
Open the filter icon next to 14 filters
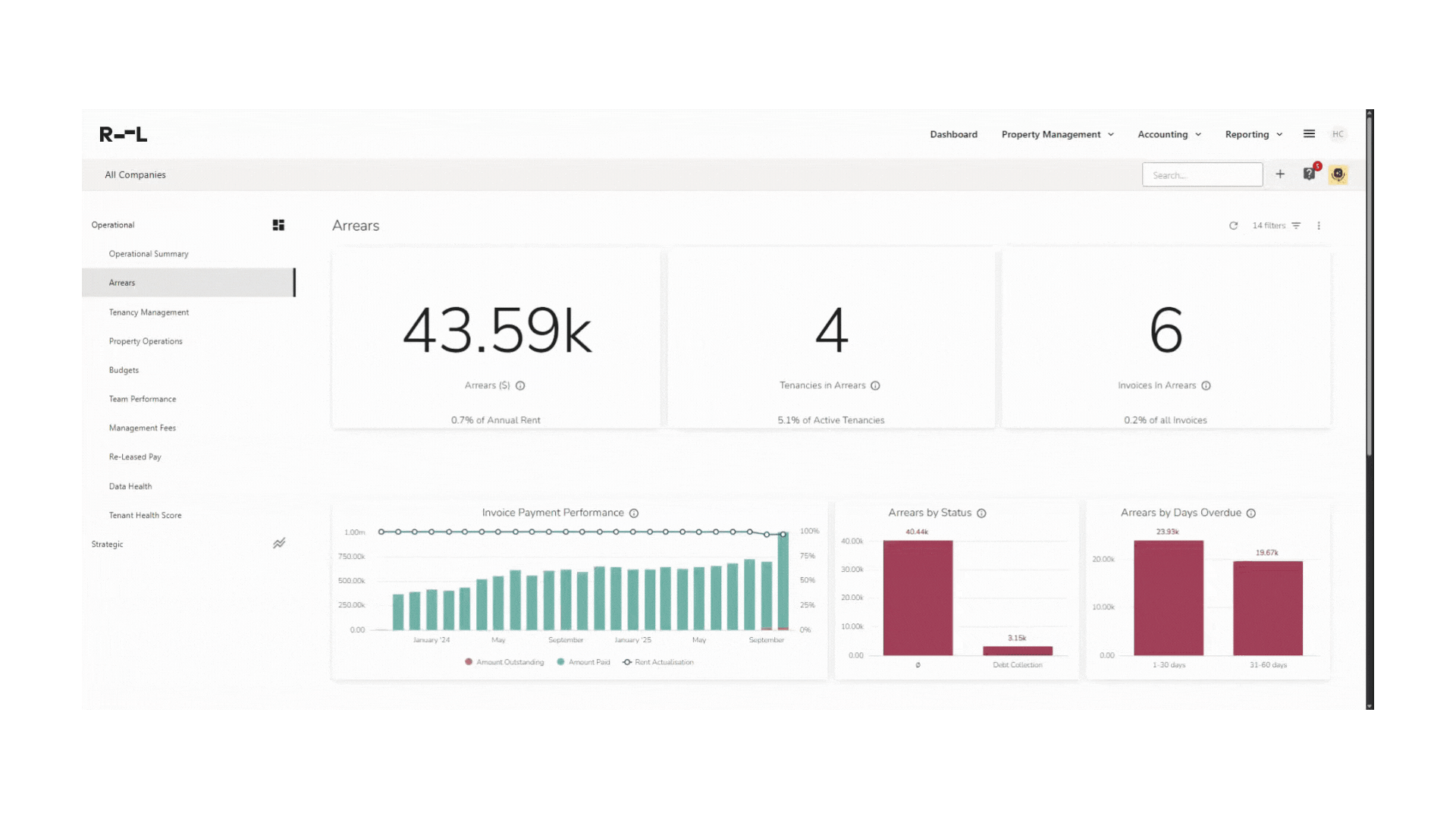(1296, 225)
